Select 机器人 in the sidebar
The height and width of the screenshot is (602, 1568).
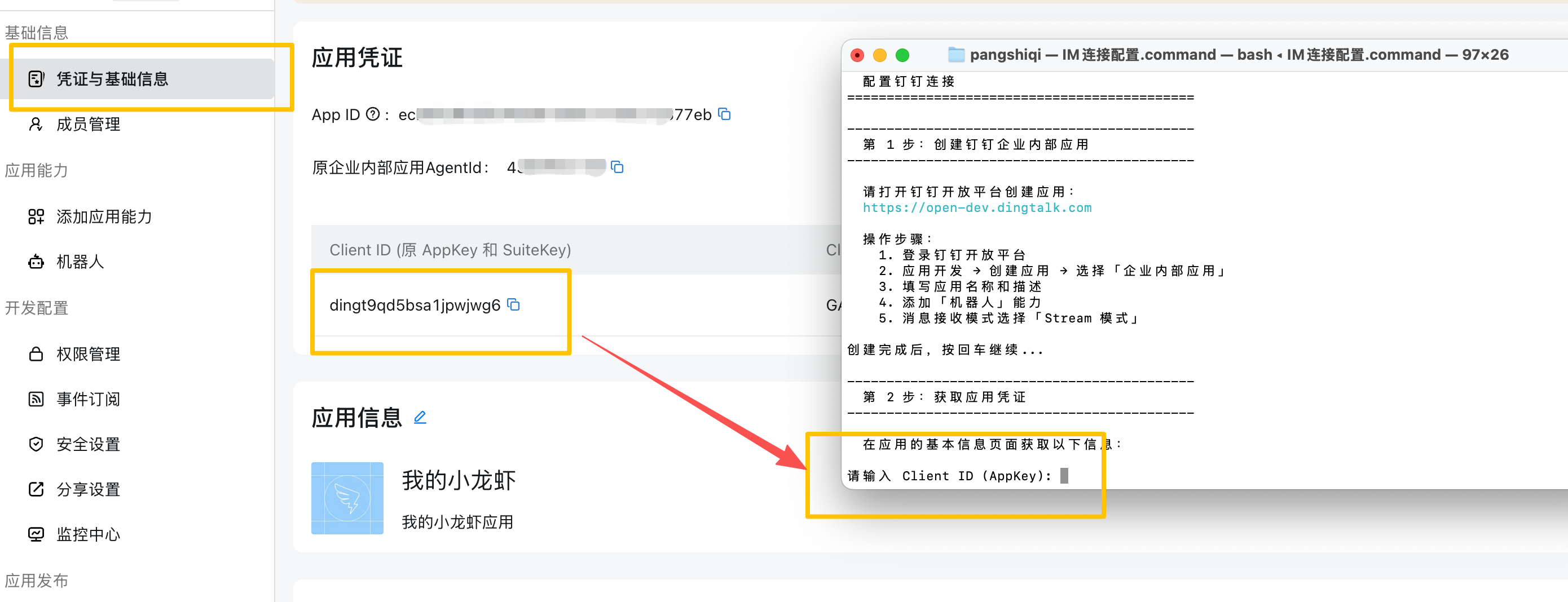(x=80, y=262)
